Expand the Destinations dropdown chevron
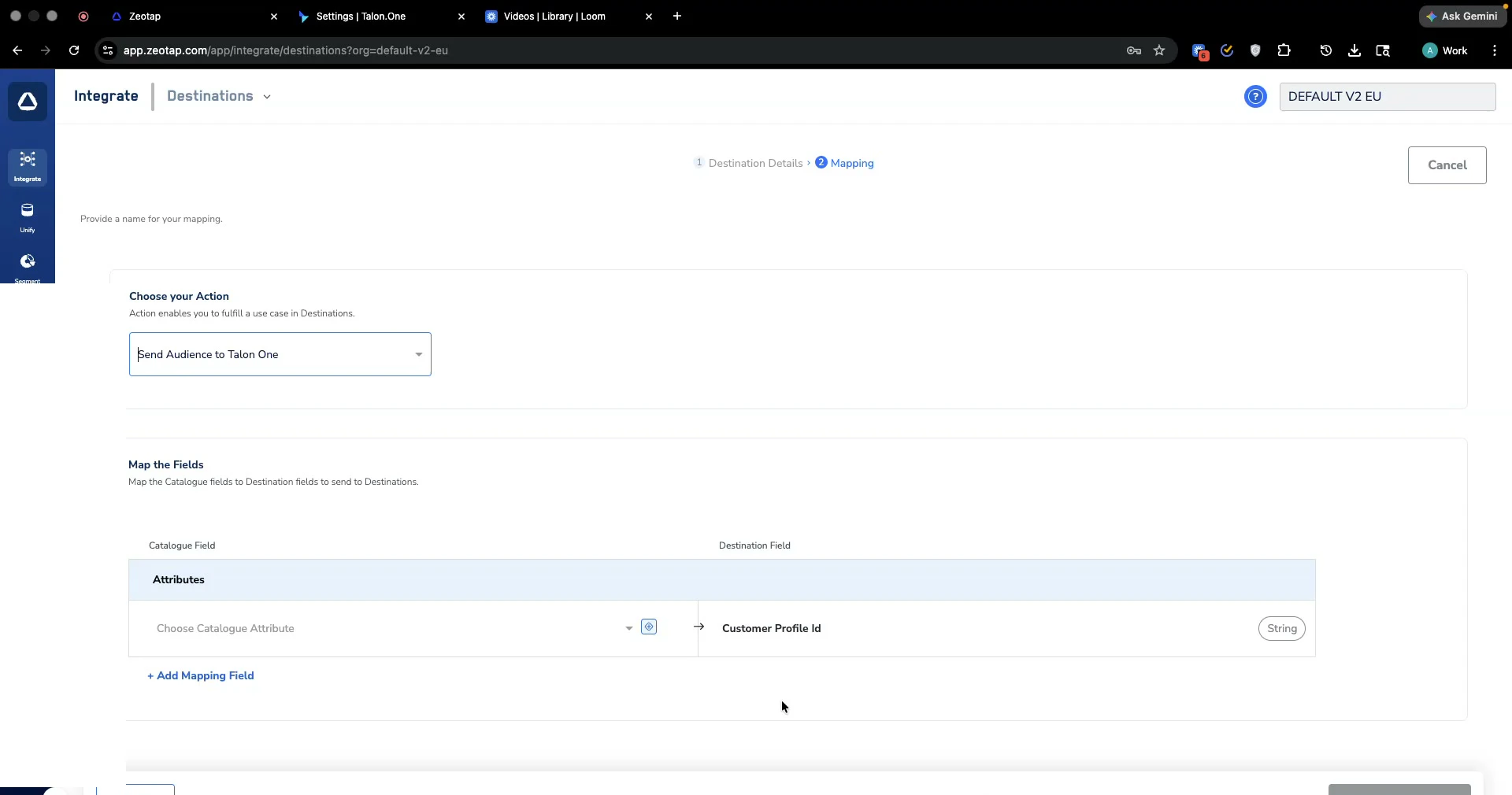1512x795 pixels. pos(267,97)
